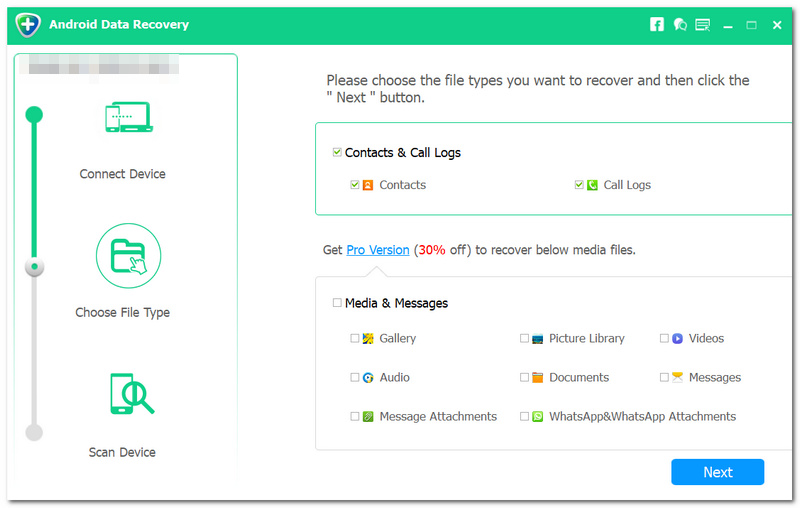This screenshot has height=508, width=800.
Task: Click the Connect Device step label
Action: 122,174
